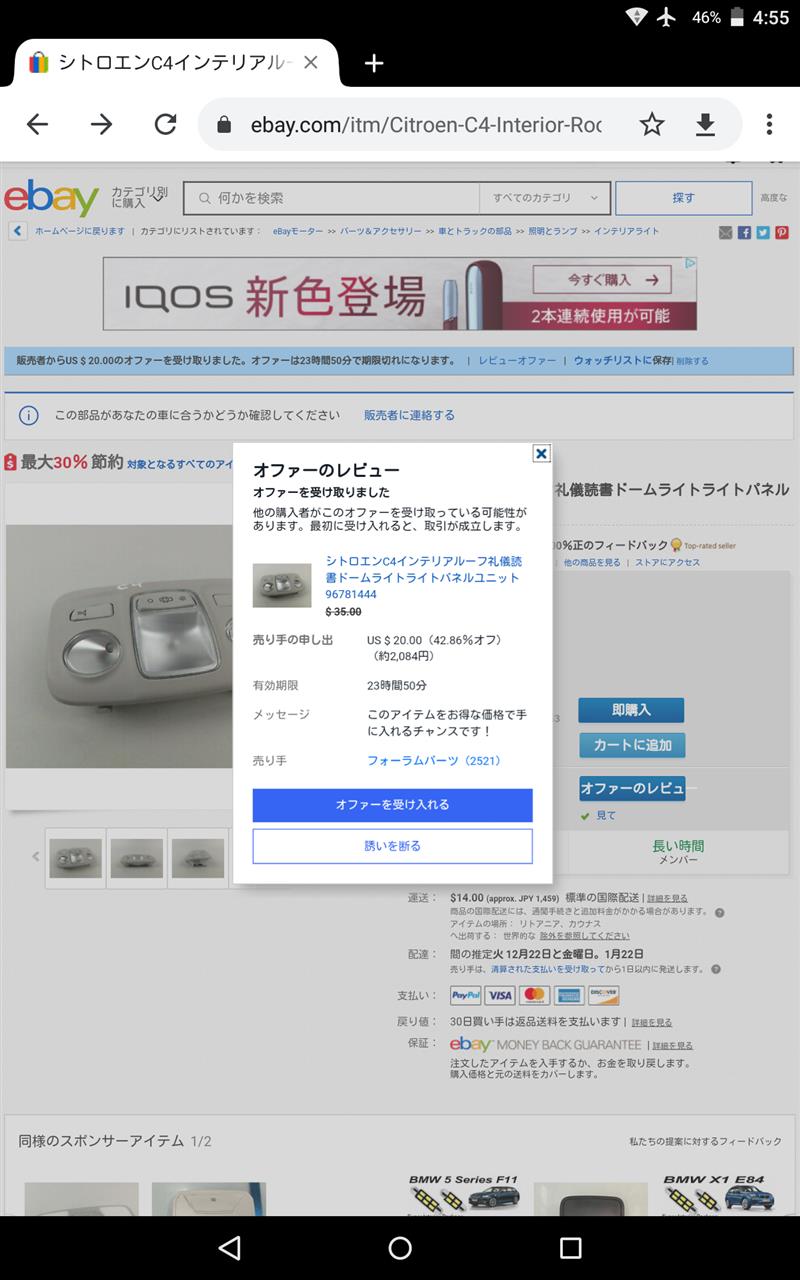This screenshot has width=800, height=1280.
Task: Tap the Android home button
Action: point(400,1247)
